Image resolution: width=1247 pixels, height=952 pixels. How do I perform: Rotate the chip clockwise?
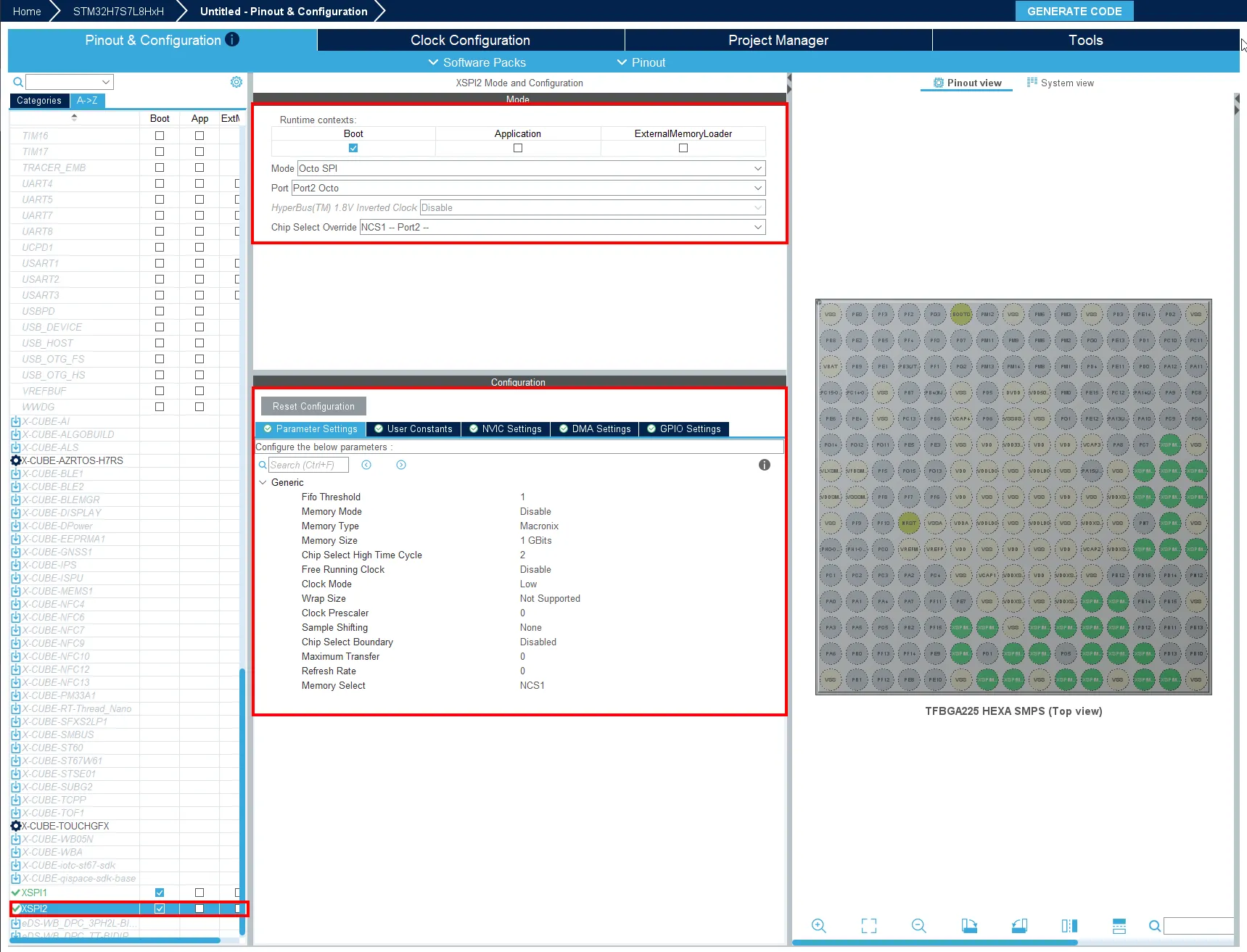[969, 926]
